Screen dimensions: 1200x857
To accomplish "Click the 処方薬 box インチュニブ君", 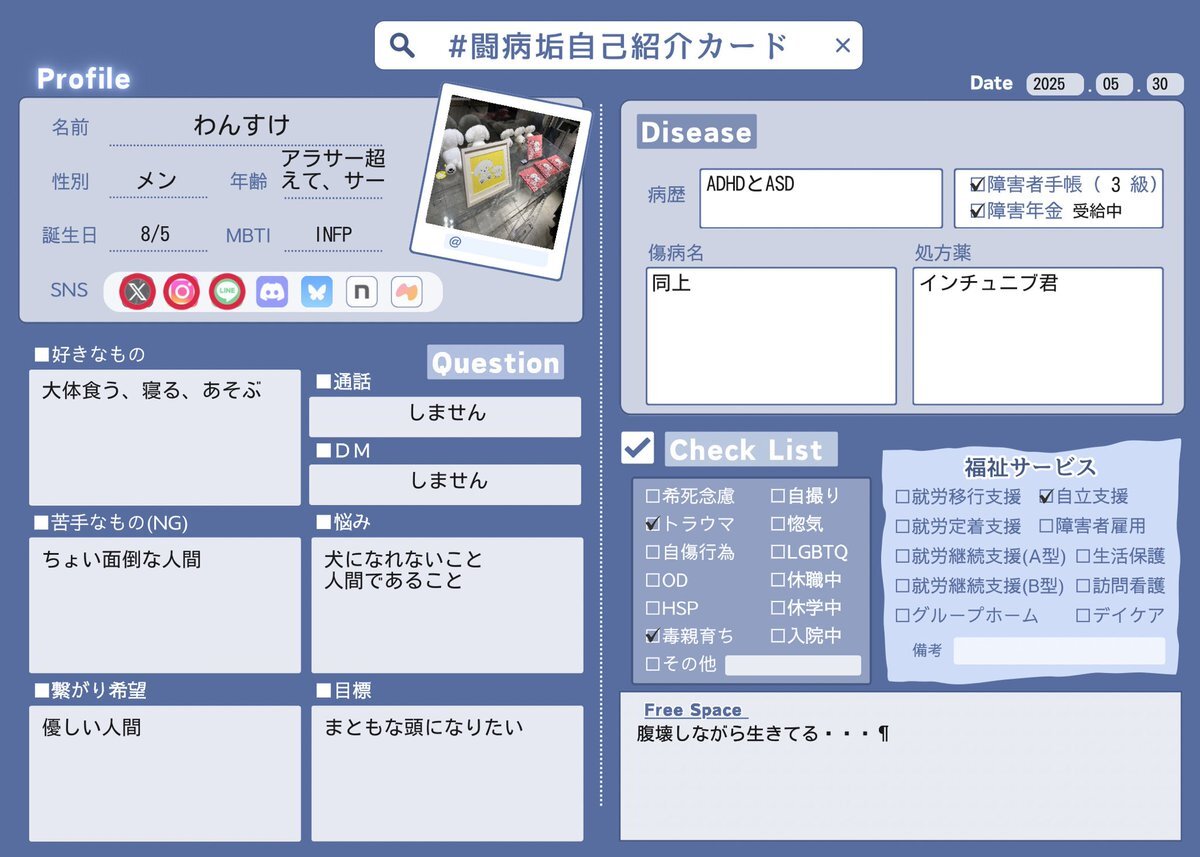I will [1038, 335].
